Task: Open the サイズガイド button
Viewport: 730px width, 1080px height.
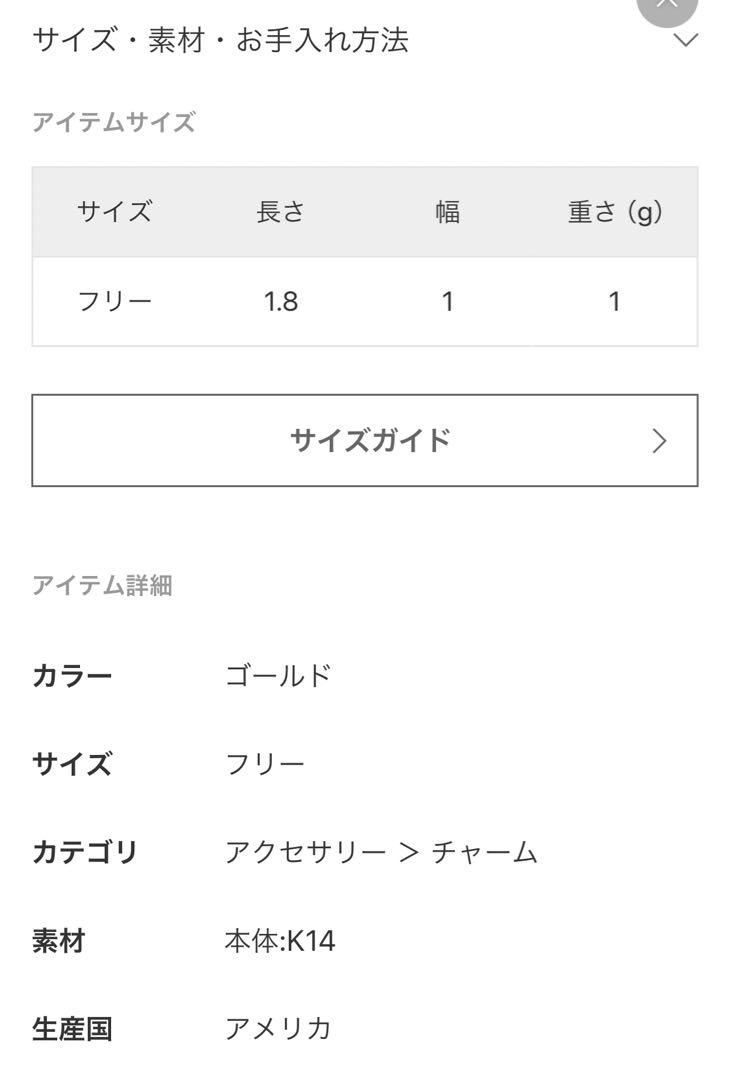Action: point(364,440)
